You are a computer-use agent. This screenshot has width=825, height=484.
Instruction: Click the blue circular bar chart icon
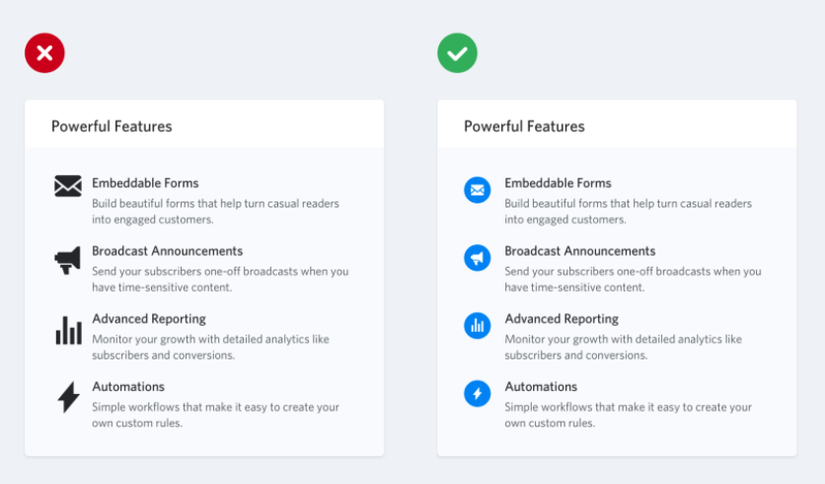[x=477, y=325]
